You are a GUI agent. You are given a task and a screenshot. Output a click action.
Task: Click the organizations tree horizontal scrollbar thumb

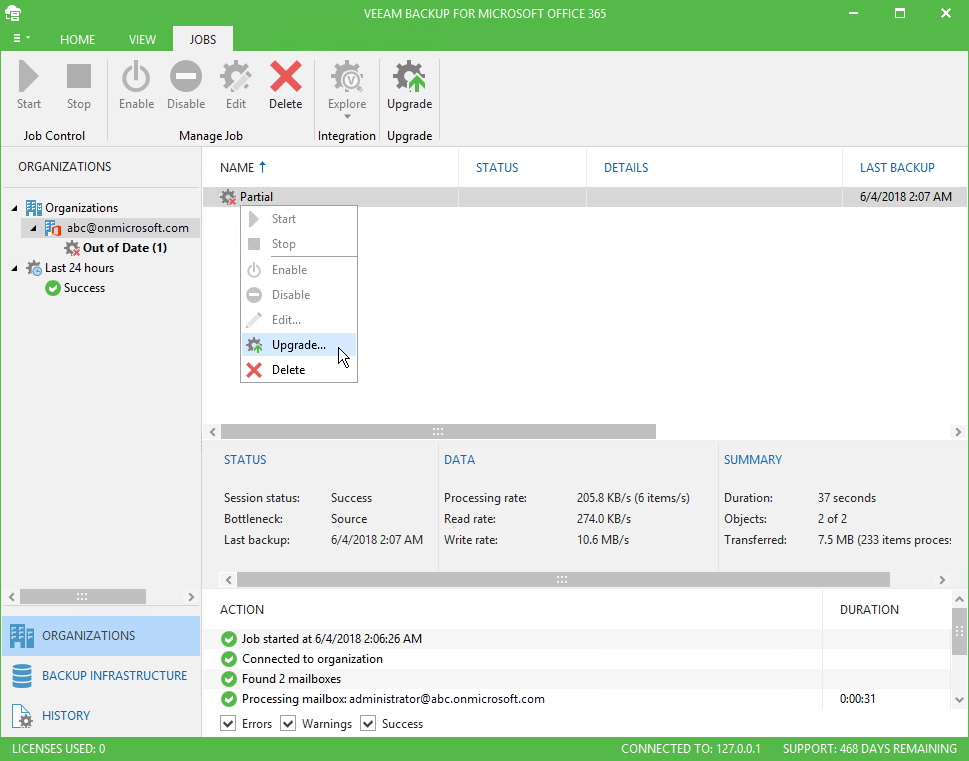click(83, 597)
